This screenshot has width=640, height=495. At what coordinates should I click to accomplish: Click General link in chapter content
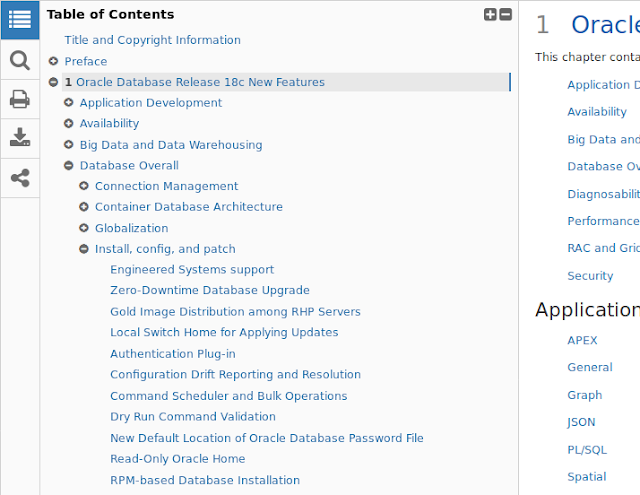[x=590, y=367]
